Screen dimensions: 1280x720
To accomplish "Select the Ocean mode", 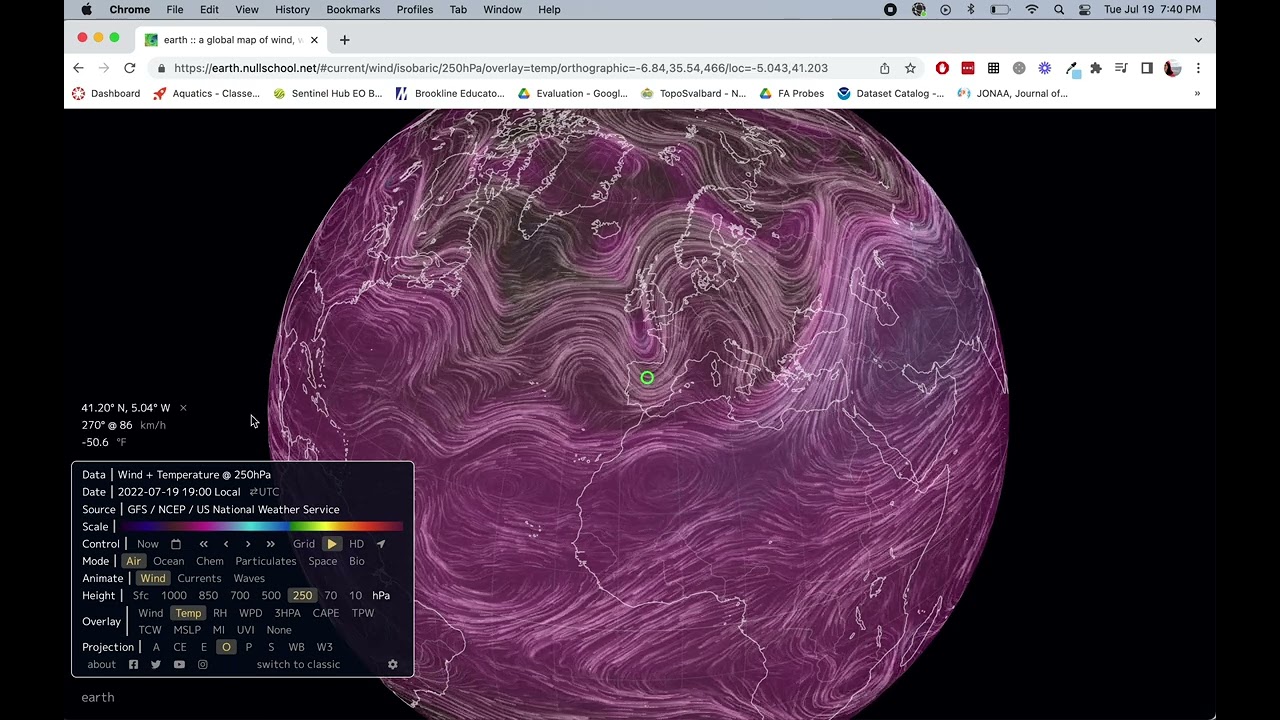I will (169, 561).
